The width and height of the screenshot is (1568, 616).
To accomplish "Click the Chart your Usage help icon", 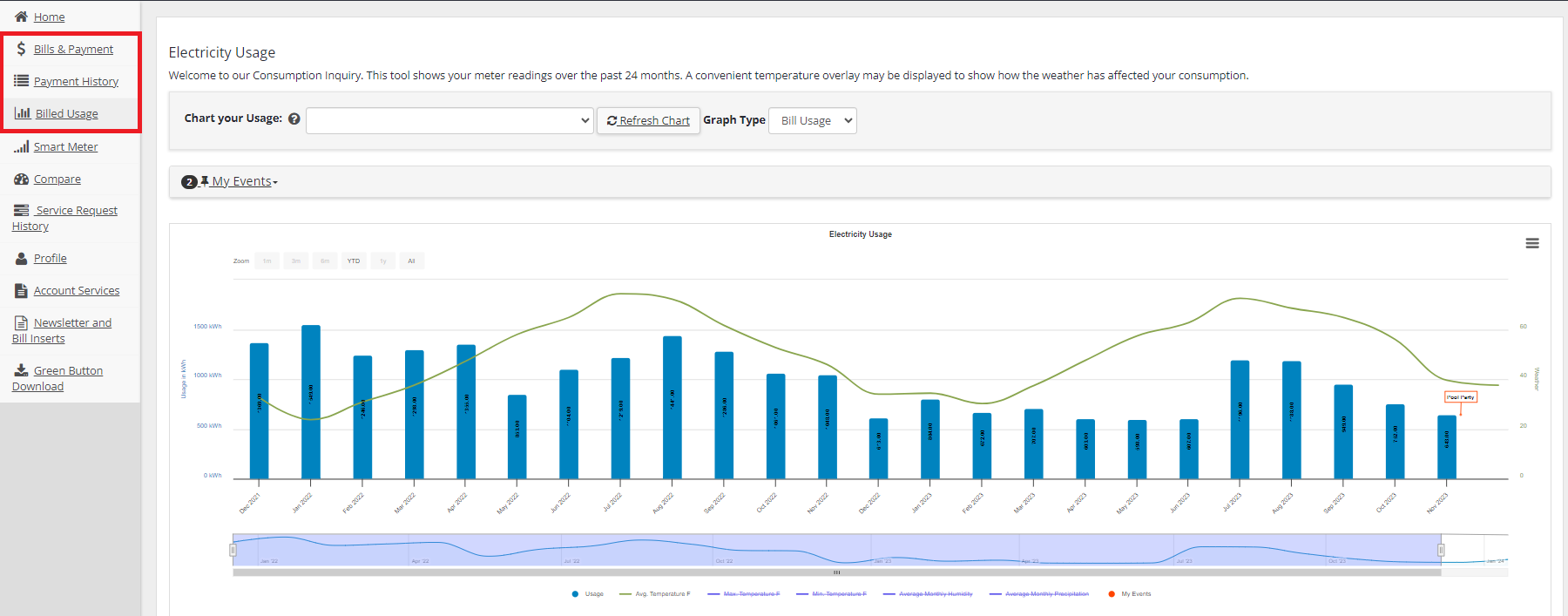I will [294, 119].
